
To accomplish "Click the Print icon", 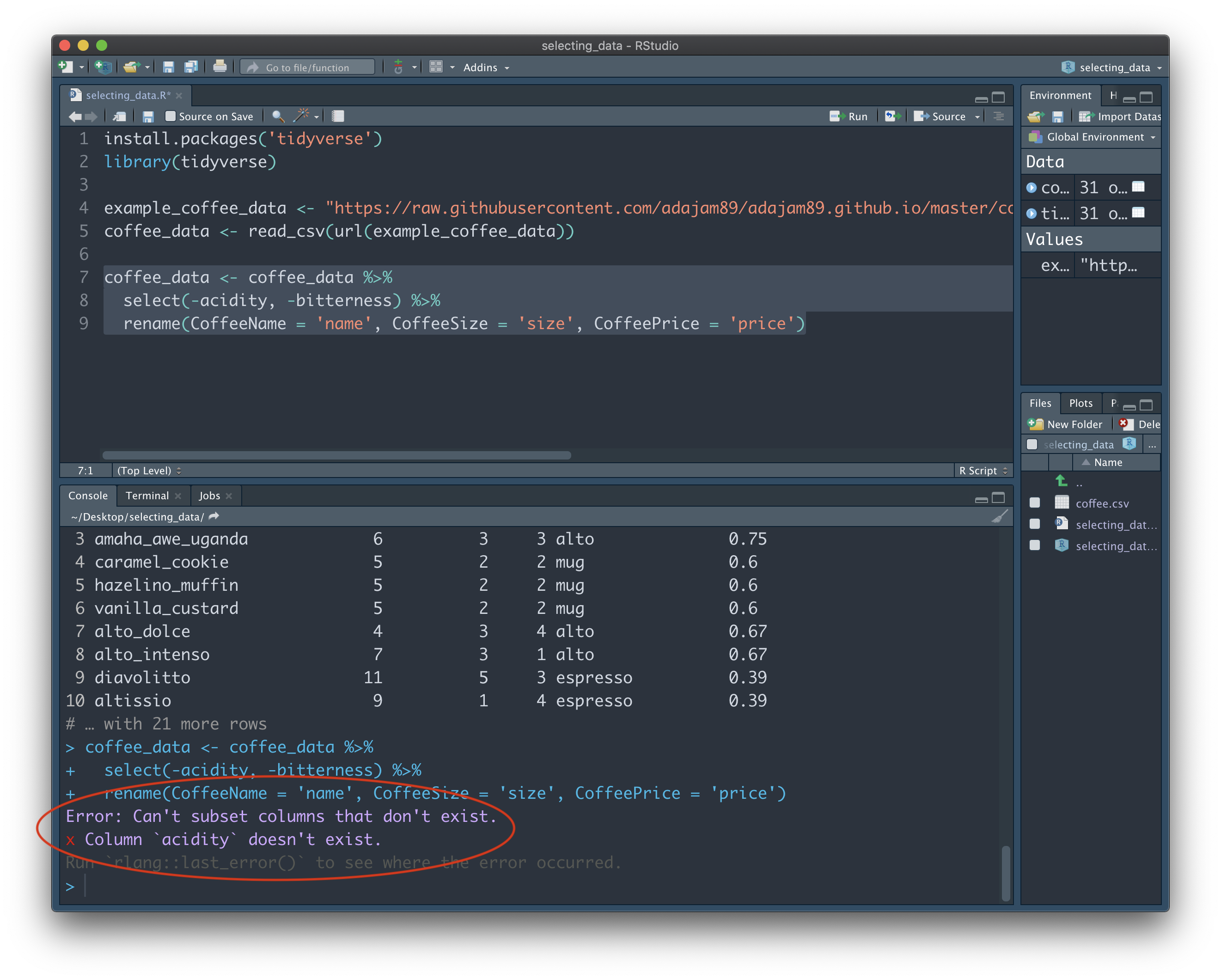I will (x=220, y=67).
